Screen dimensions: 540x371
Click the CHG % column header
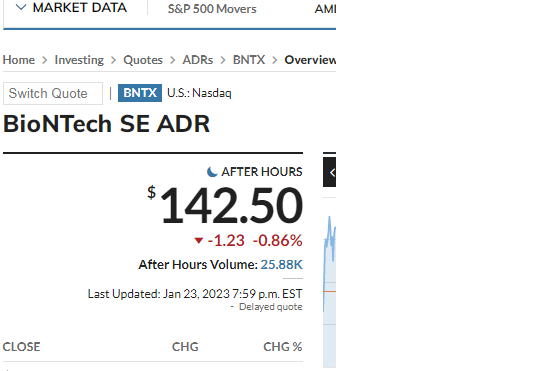coord(282,347)
